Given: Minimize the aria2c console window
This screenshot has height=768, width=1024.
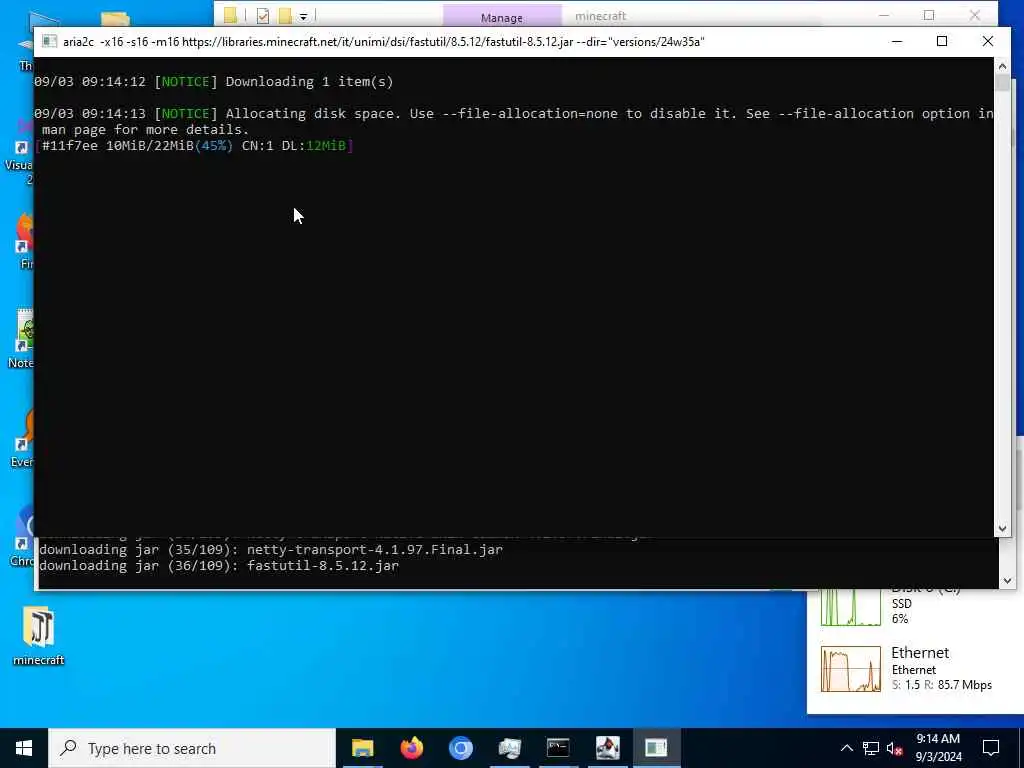Looking at the screenshot, I should 897,41.
